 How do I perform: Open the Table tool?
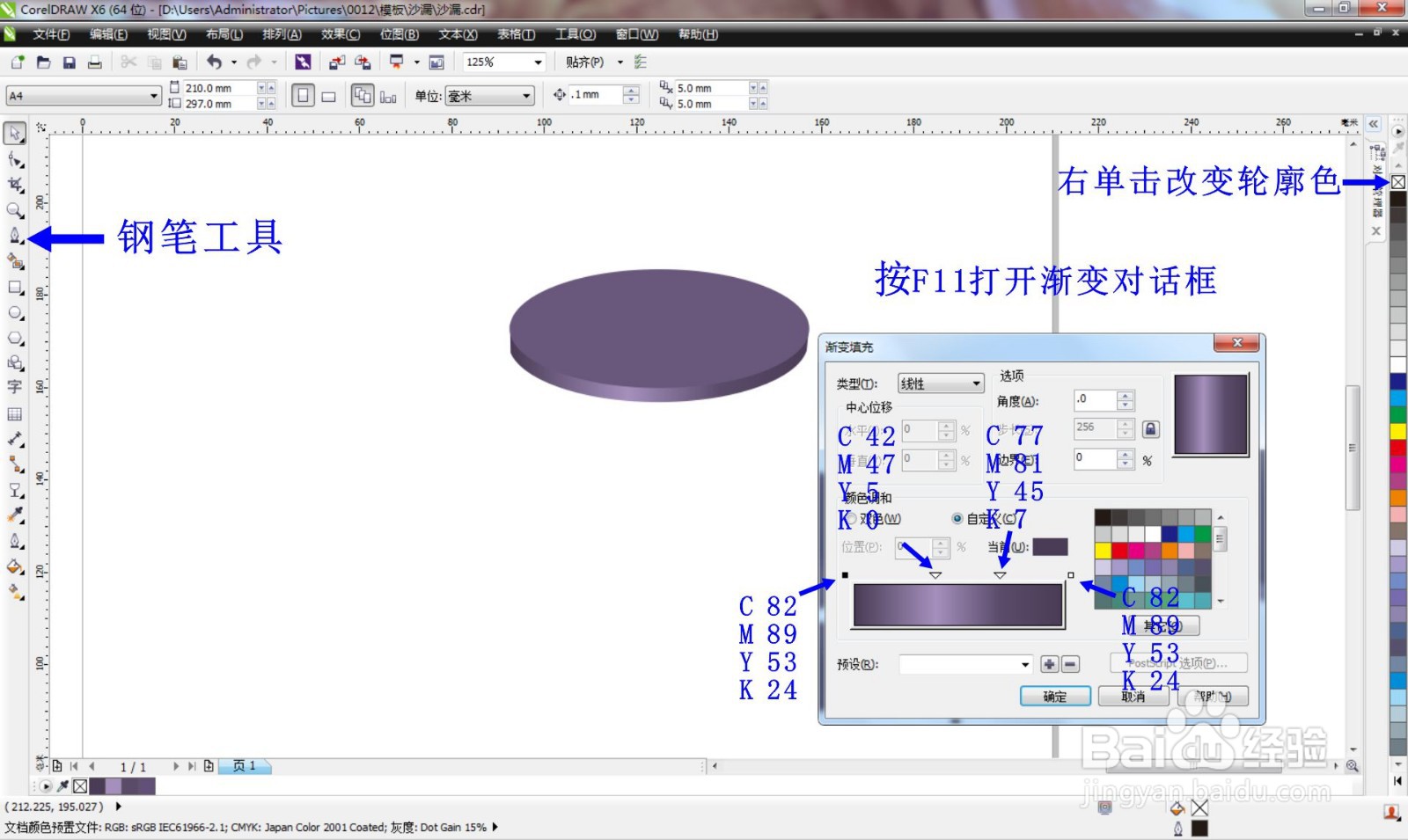(x=14, y=413)
